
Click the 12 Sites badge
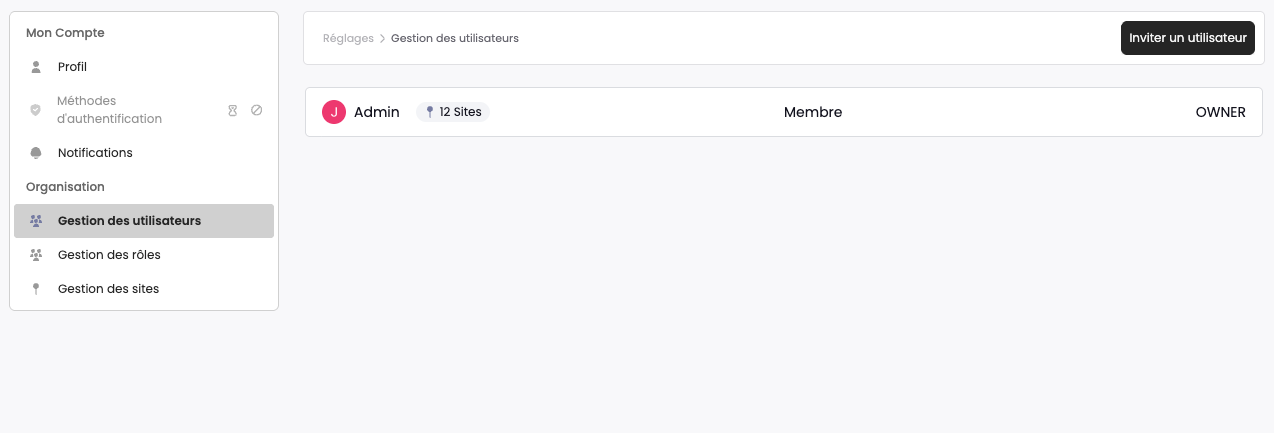pos(453,112)
